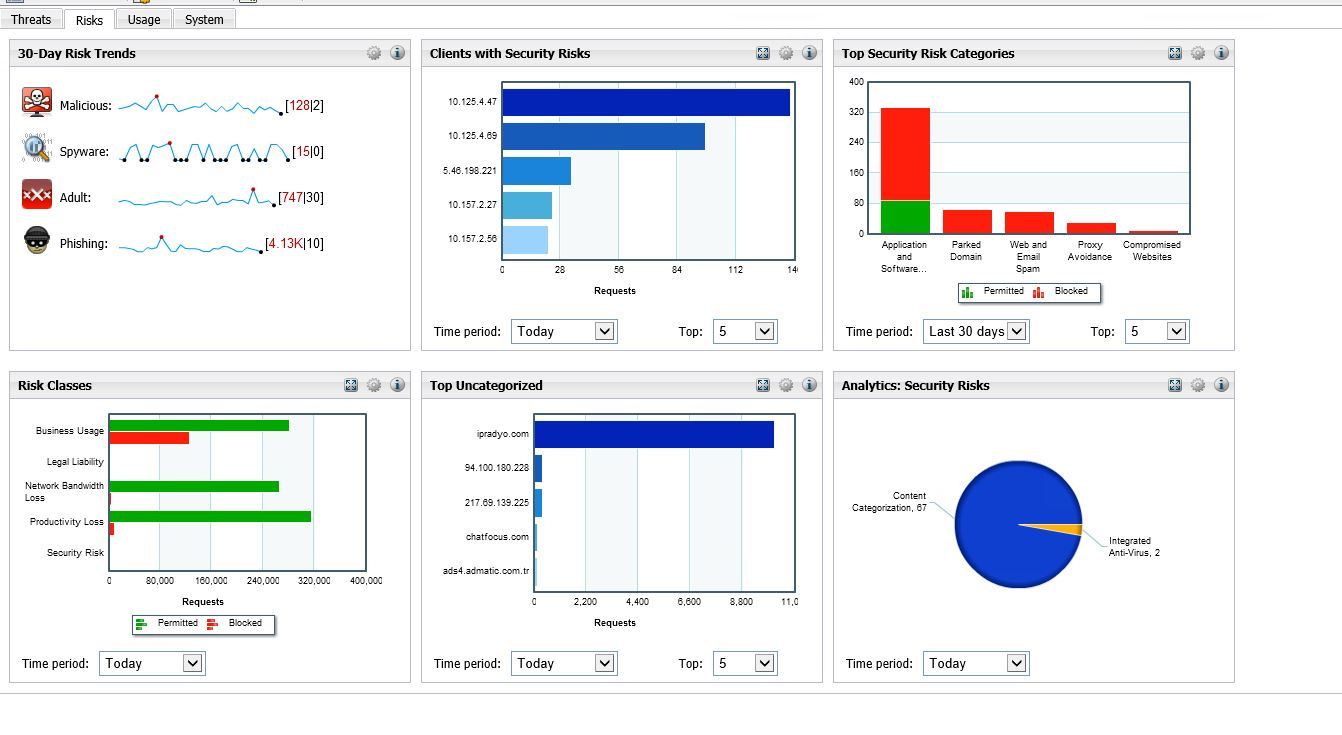1342x735 pixels.
Task: Click the Malicious count 128
Action: (x=299, y=105)
